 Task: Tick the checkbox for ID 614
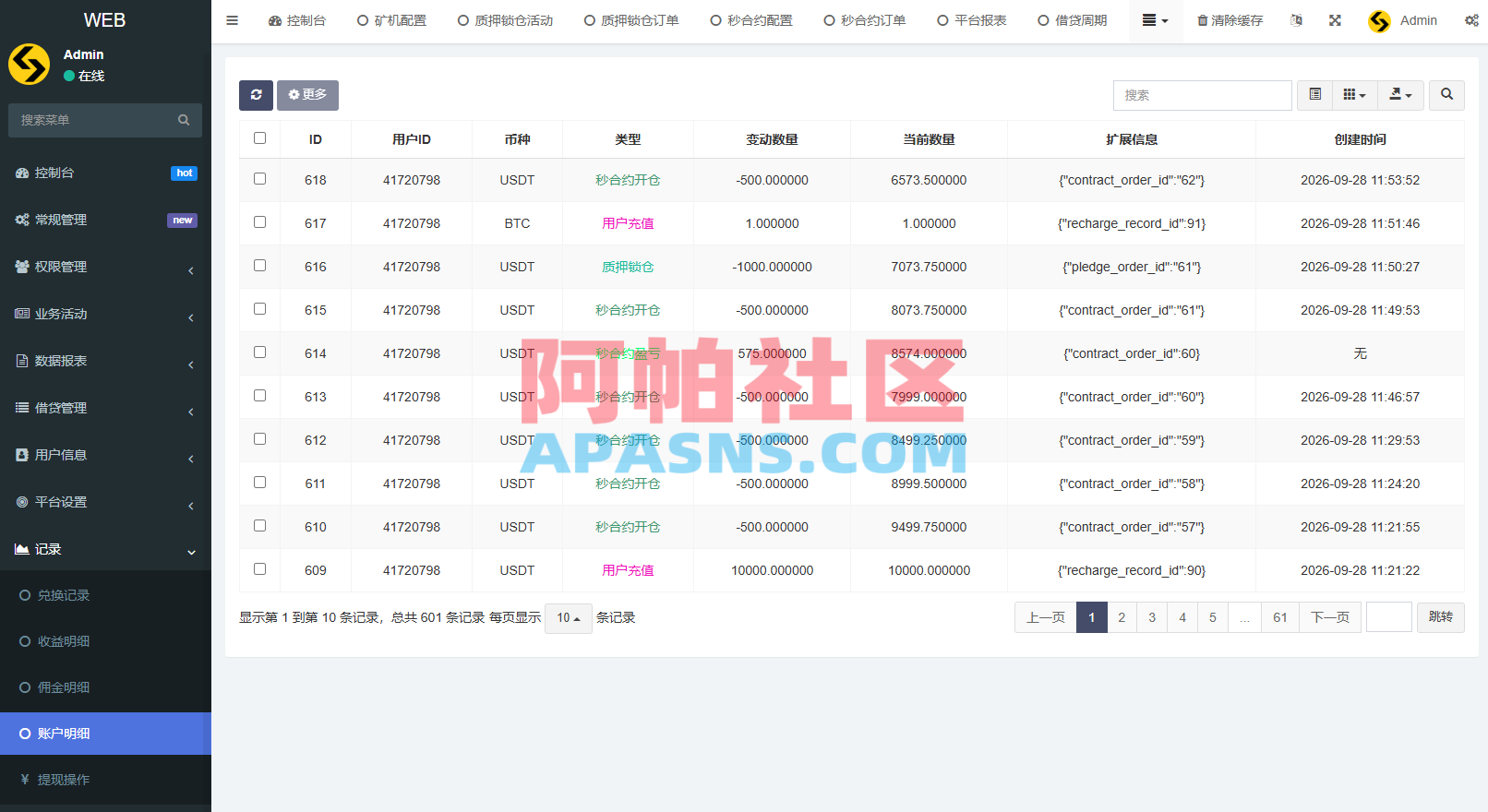click(259, 352)
